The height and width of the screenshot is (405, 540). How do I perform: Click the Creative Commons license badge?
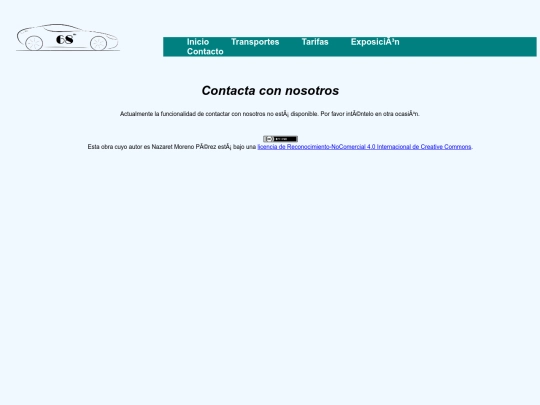coord(280,139)
